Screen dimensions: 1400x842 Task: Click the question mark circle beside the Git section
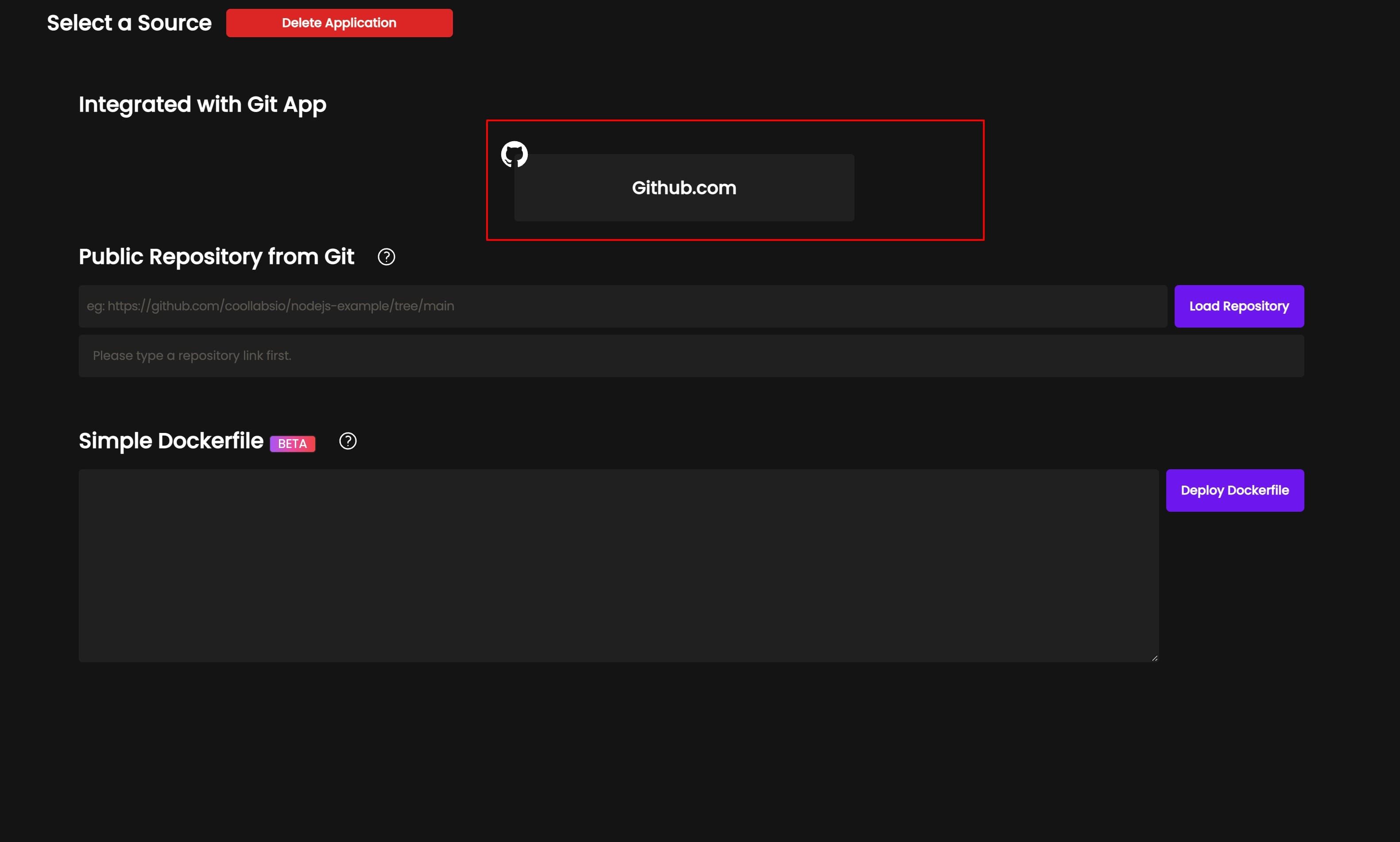click(x=386, y=256)
